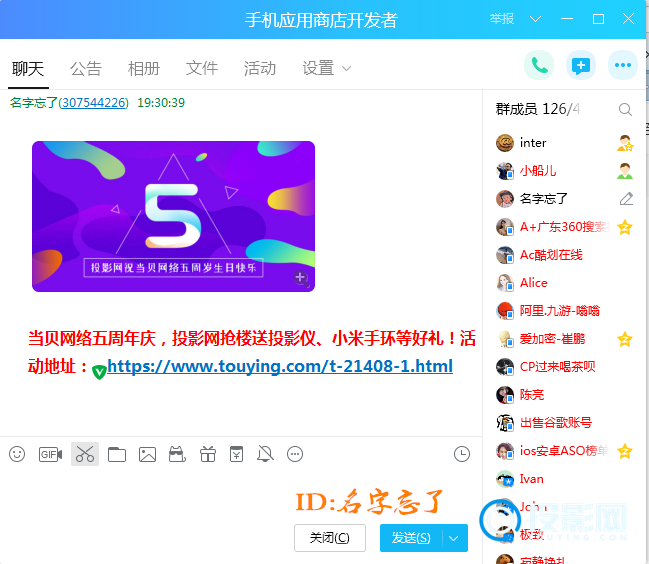The height and width of the screenshot is (564, 649).
Task: Click avatar of member Ivan
Action: point(505,479)
